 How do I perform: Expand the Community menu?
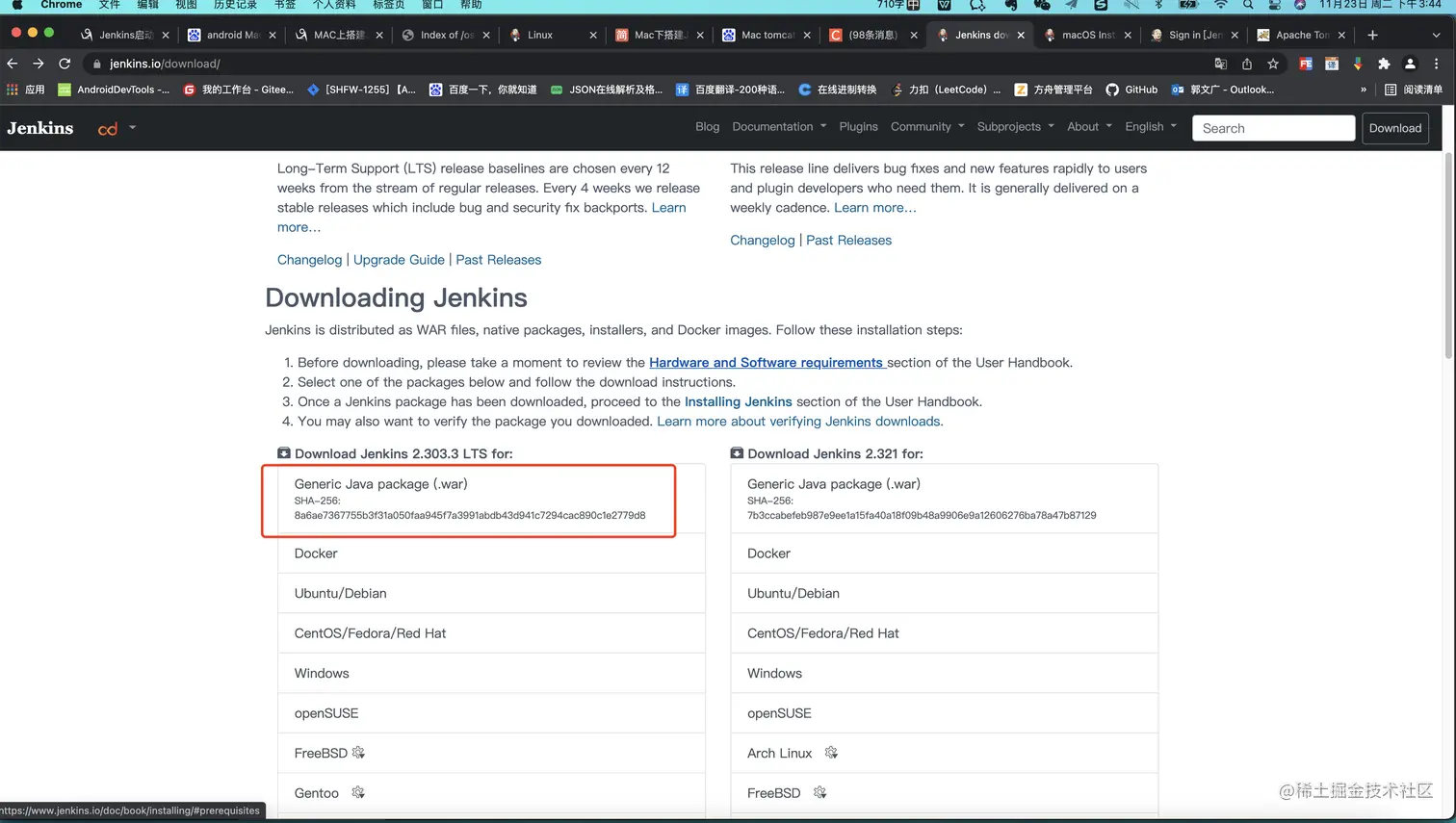[x=927, y=127]
